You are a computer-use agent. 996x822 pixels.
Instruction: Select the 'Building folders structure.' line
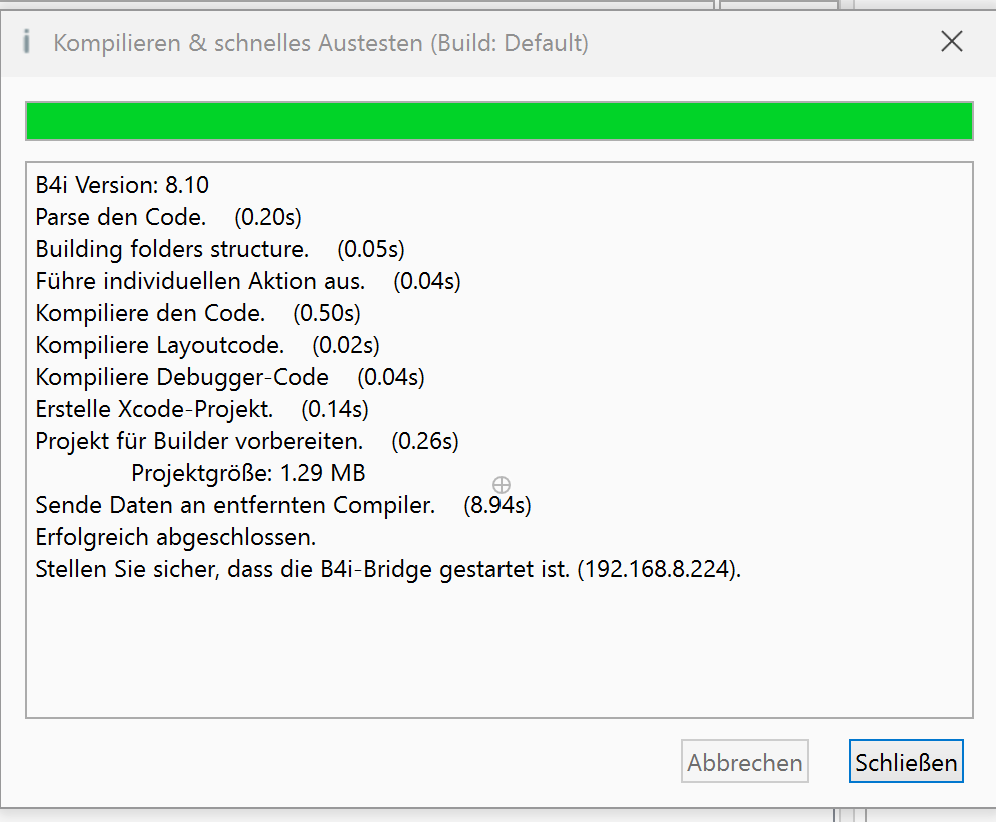(172, 249)
